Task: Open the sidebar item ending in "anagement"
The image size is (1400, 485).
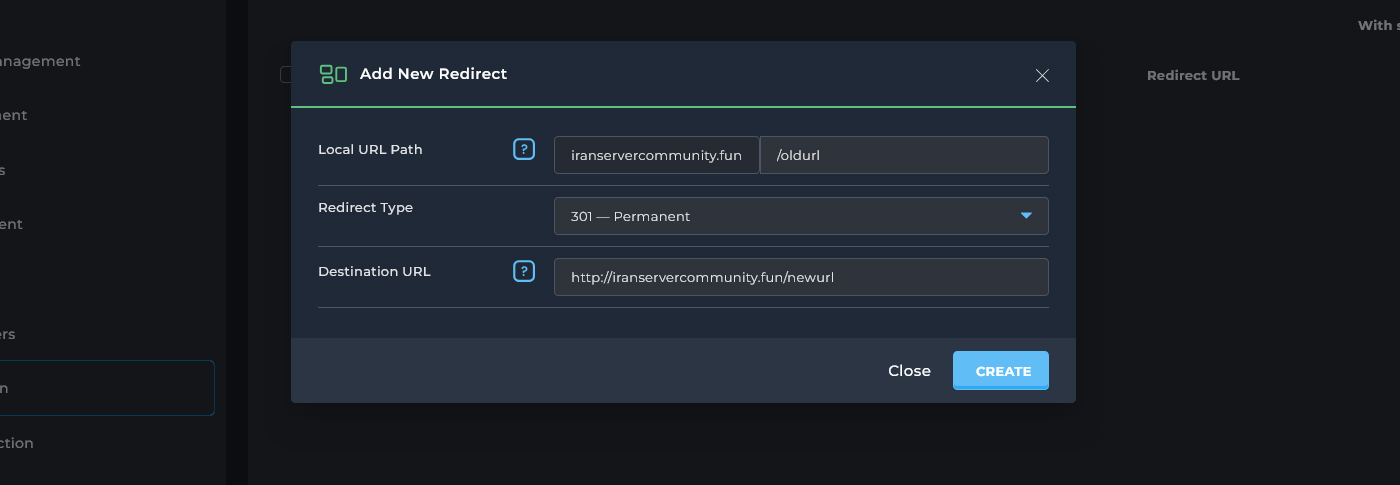Action: coord(40,61)
